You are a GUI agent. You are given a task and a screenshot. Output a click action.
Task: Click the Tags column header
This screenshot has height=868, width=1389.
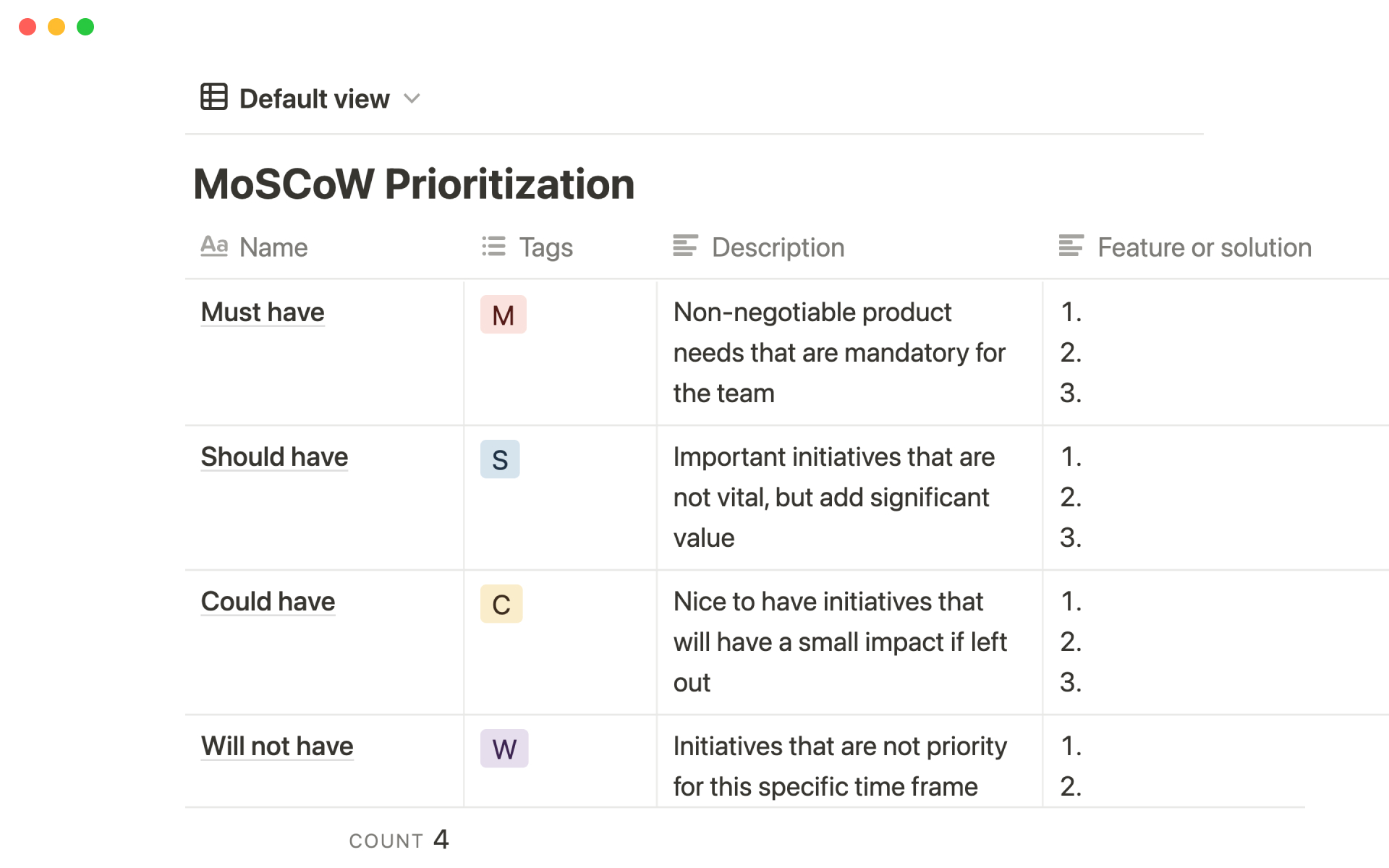coord(545,247)
